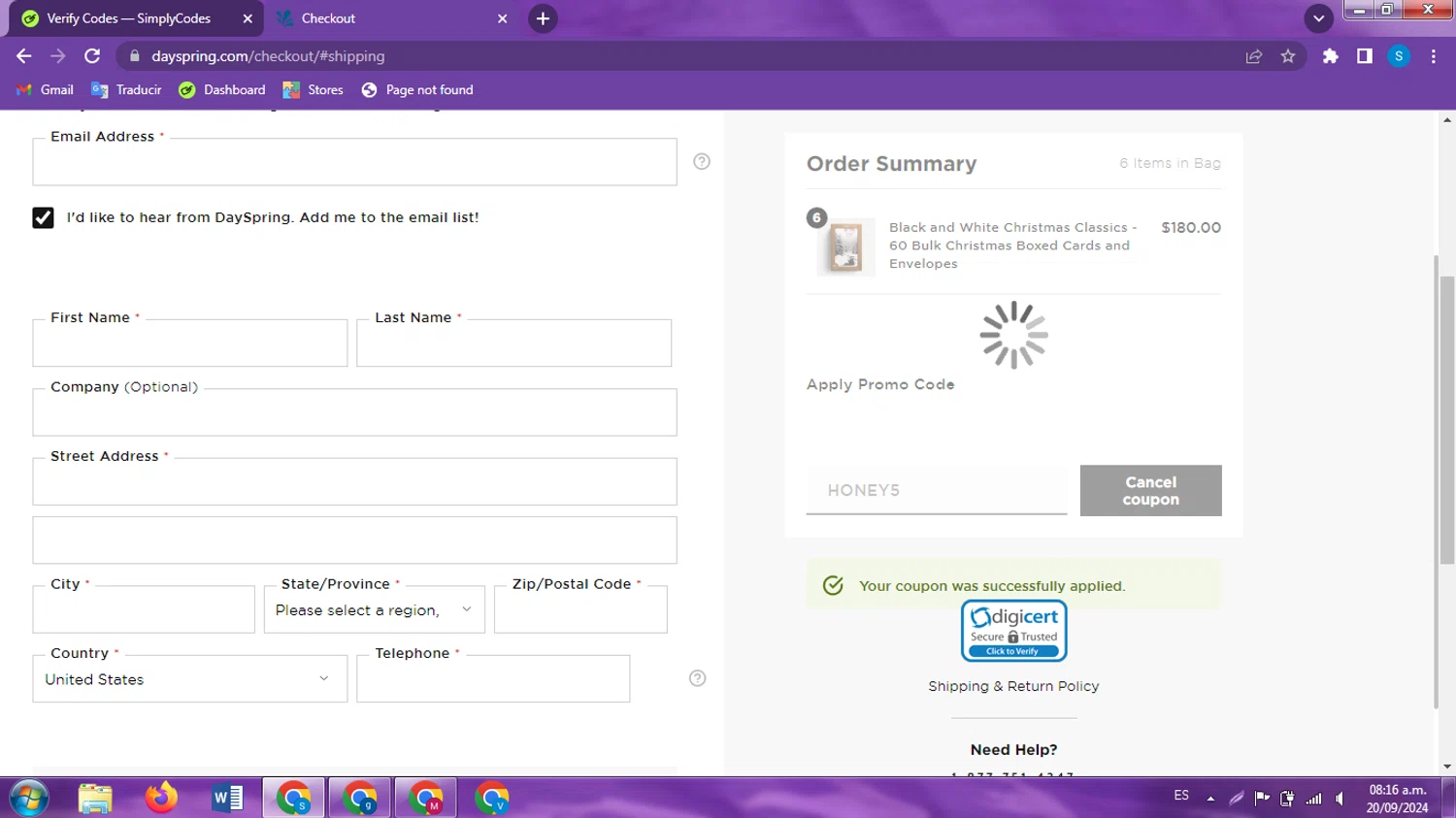Open File Explorer from the taskbar
This screenshot has width=1456, height=818.
click(x=95, y=798)
